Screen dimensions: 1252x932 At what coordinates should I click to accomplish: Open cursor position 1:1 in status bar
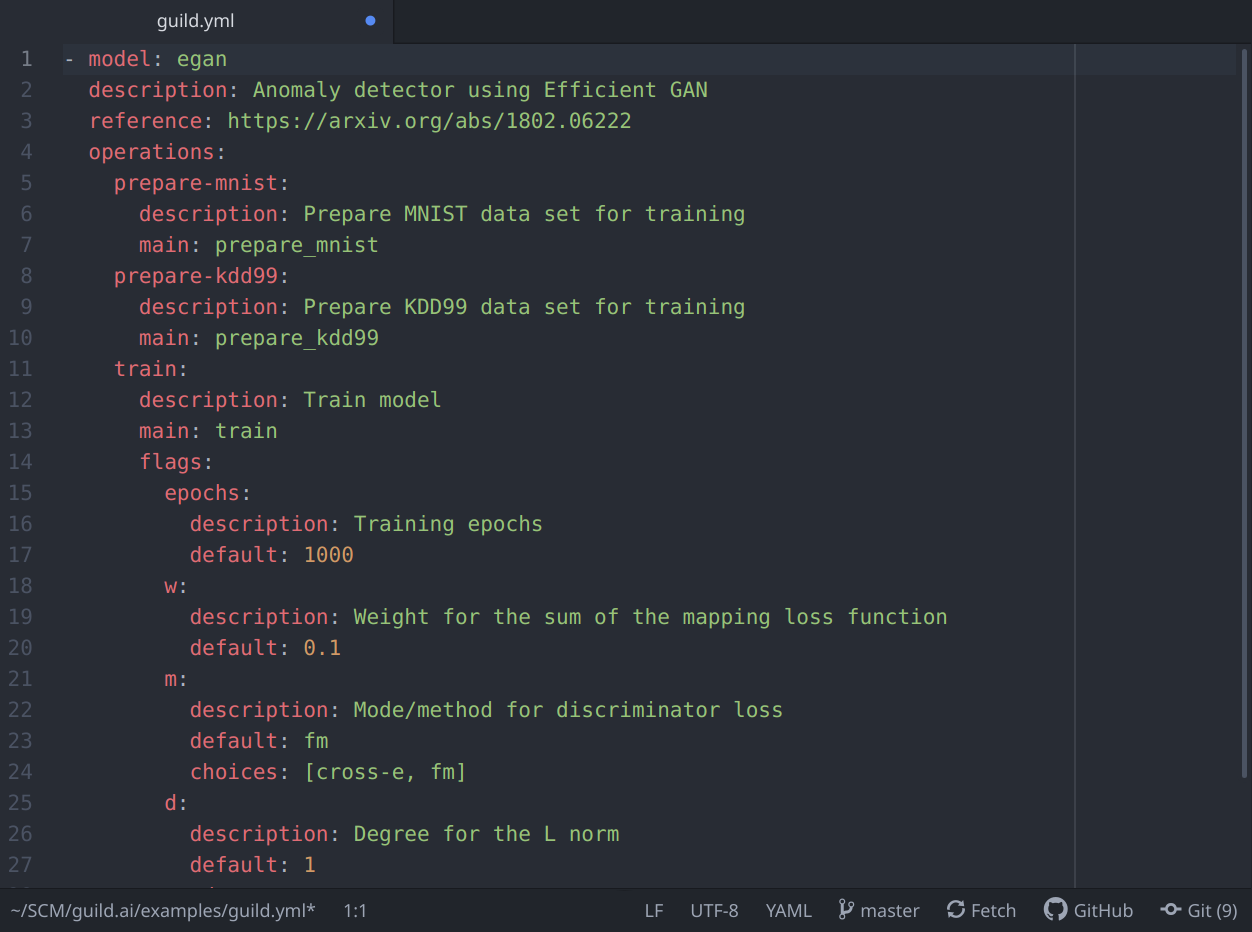[x=355, y=910]
